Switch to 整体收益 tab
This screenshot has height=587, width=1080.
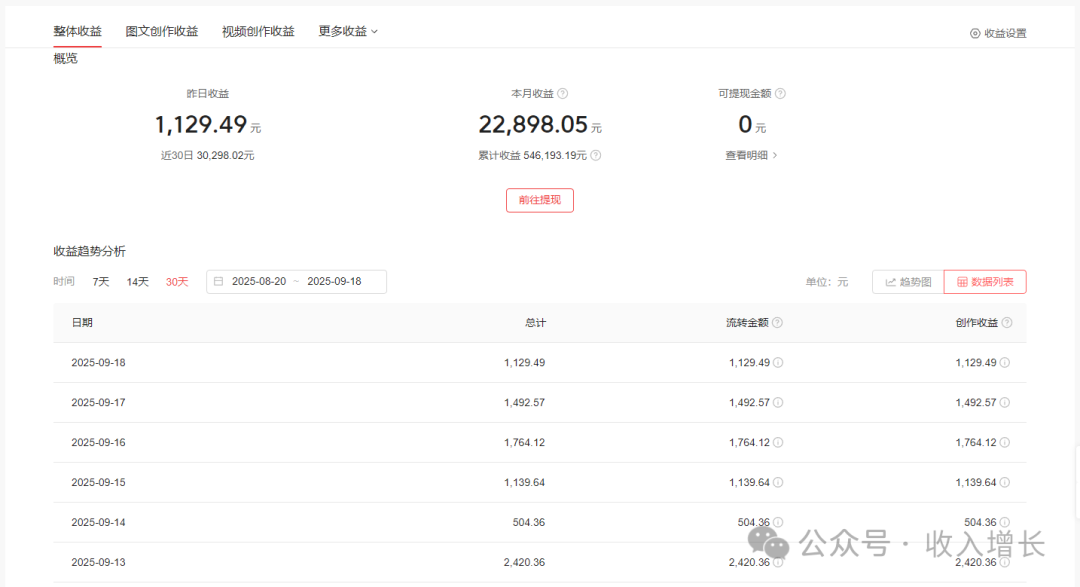[78, 32]
